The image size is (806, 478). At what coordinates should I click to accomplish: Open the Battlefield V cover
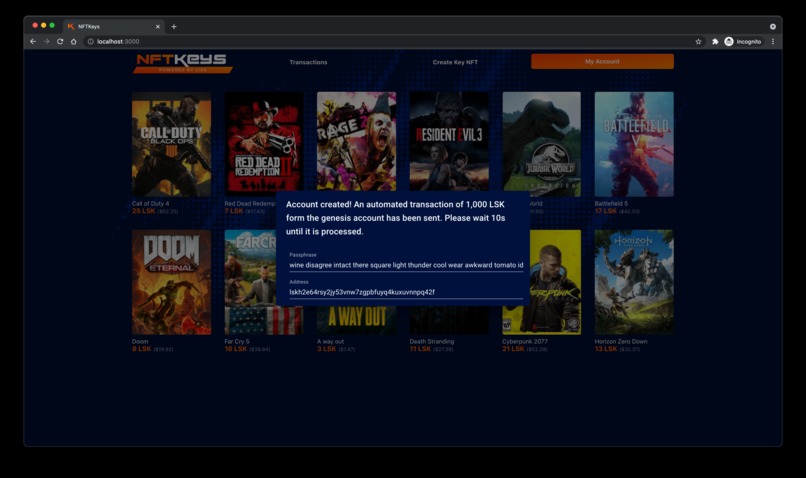[x=634, y=144]
